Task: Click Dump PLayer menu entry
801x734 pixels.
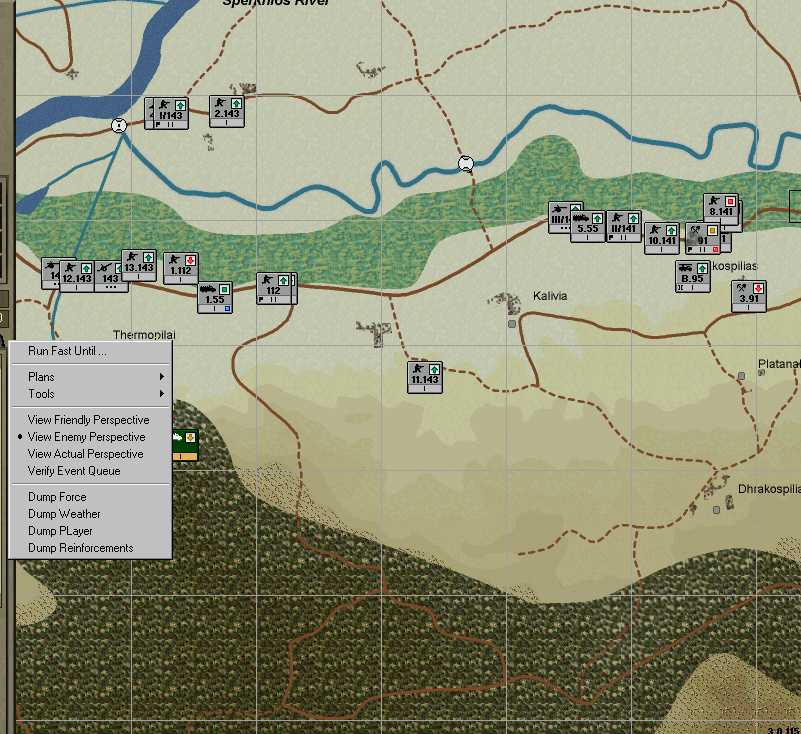Action: (x=90, y=531)
